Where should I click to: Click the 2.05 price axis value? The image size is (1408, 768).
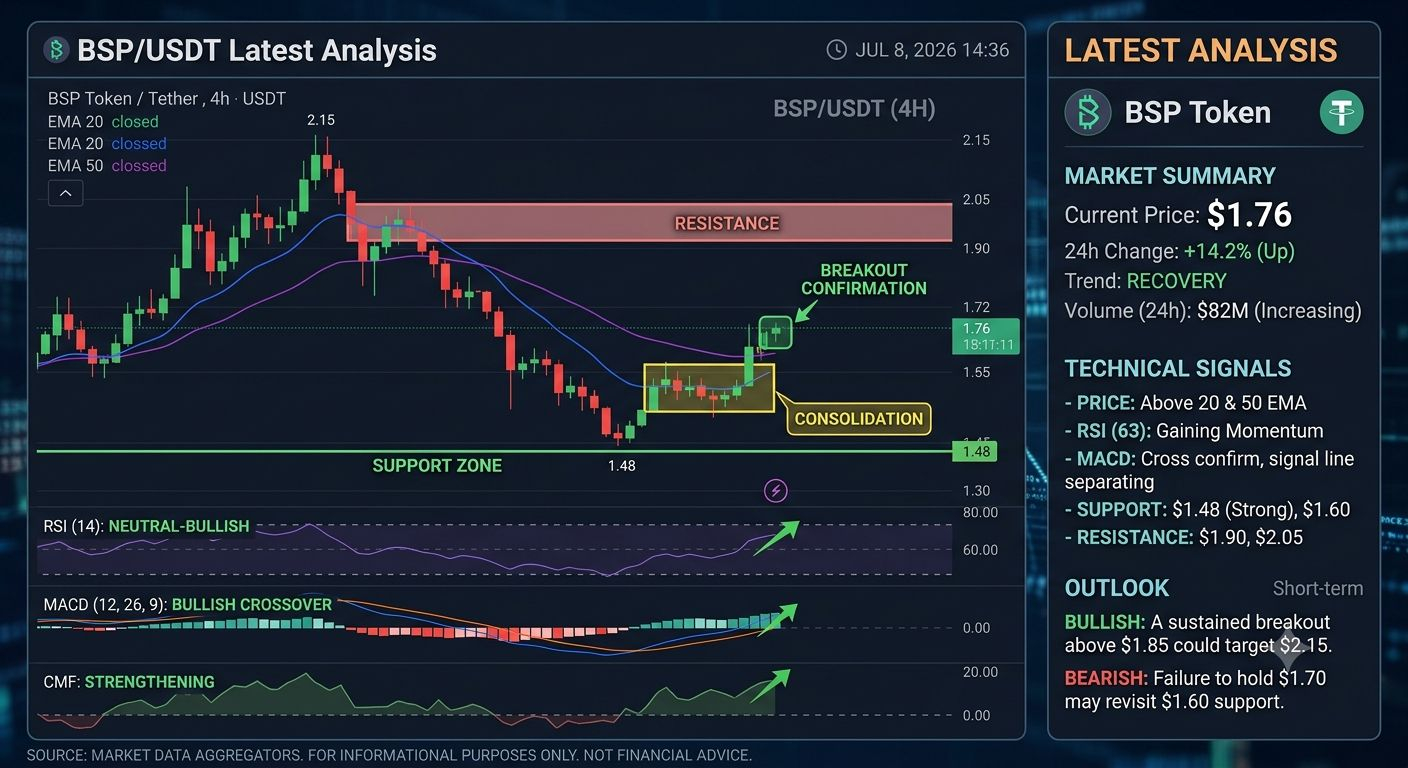point(975,199)
